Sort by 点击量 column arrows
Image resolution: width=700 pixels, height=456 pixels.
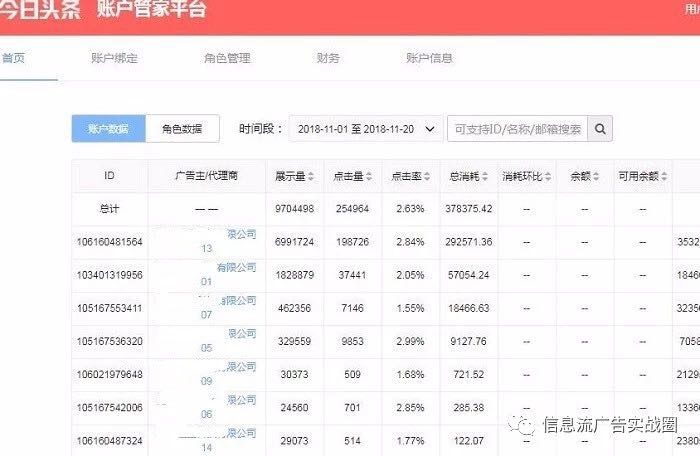pos(369,176)
